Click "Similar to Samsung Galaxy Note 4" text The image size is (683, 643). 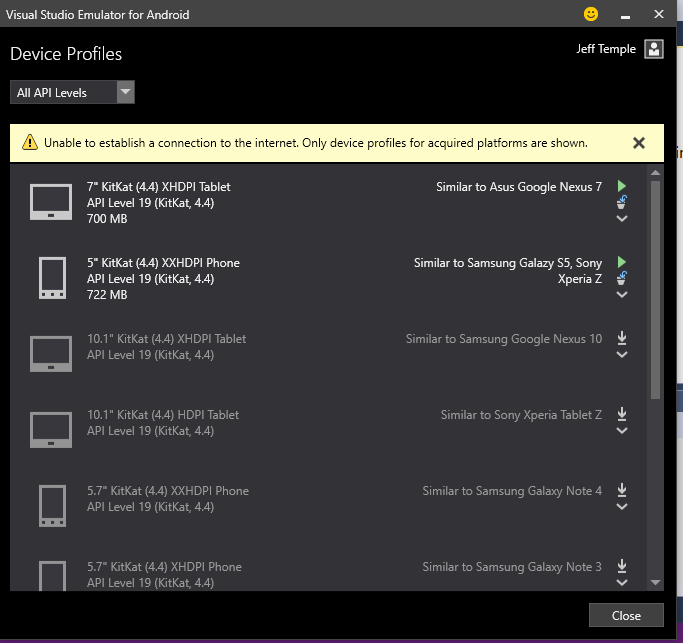tap(512, 491)
